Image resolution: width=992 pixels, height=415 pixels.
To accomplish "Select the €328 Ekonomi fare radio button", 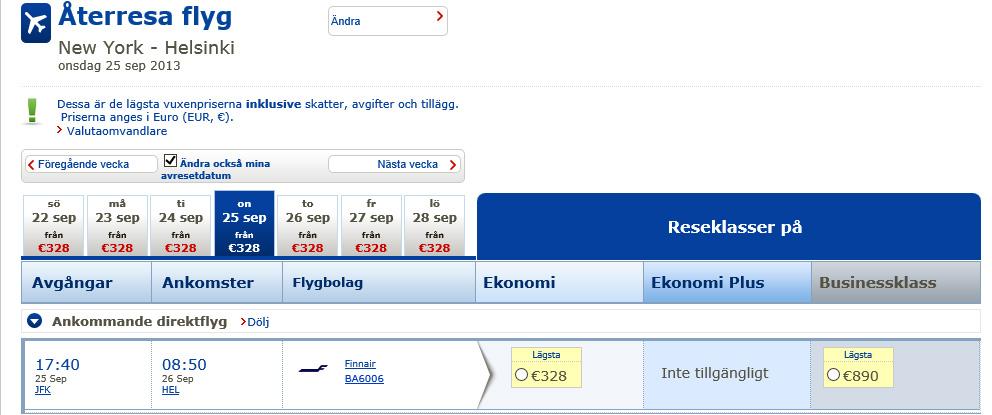I will click(520, 375).
